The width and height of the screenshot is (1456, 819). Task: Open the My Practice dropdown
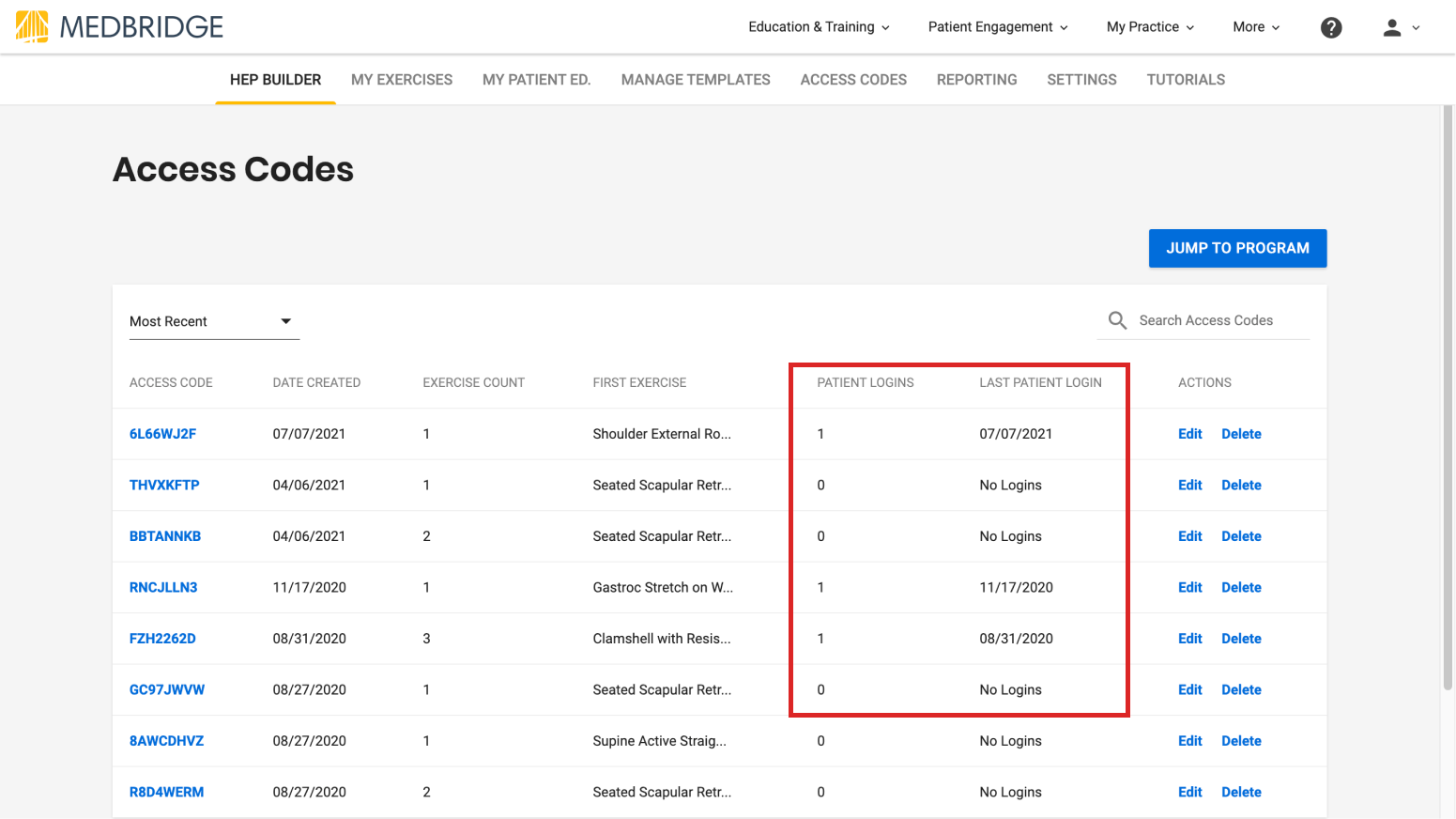coord(1150,27)
